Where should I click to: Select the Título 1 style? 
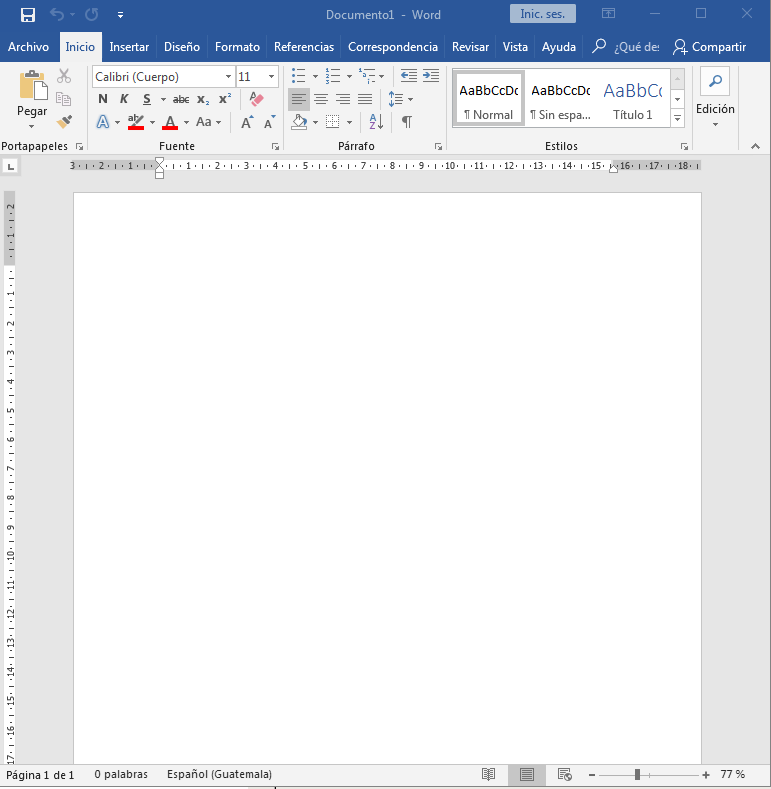click(x=633, y=98)
